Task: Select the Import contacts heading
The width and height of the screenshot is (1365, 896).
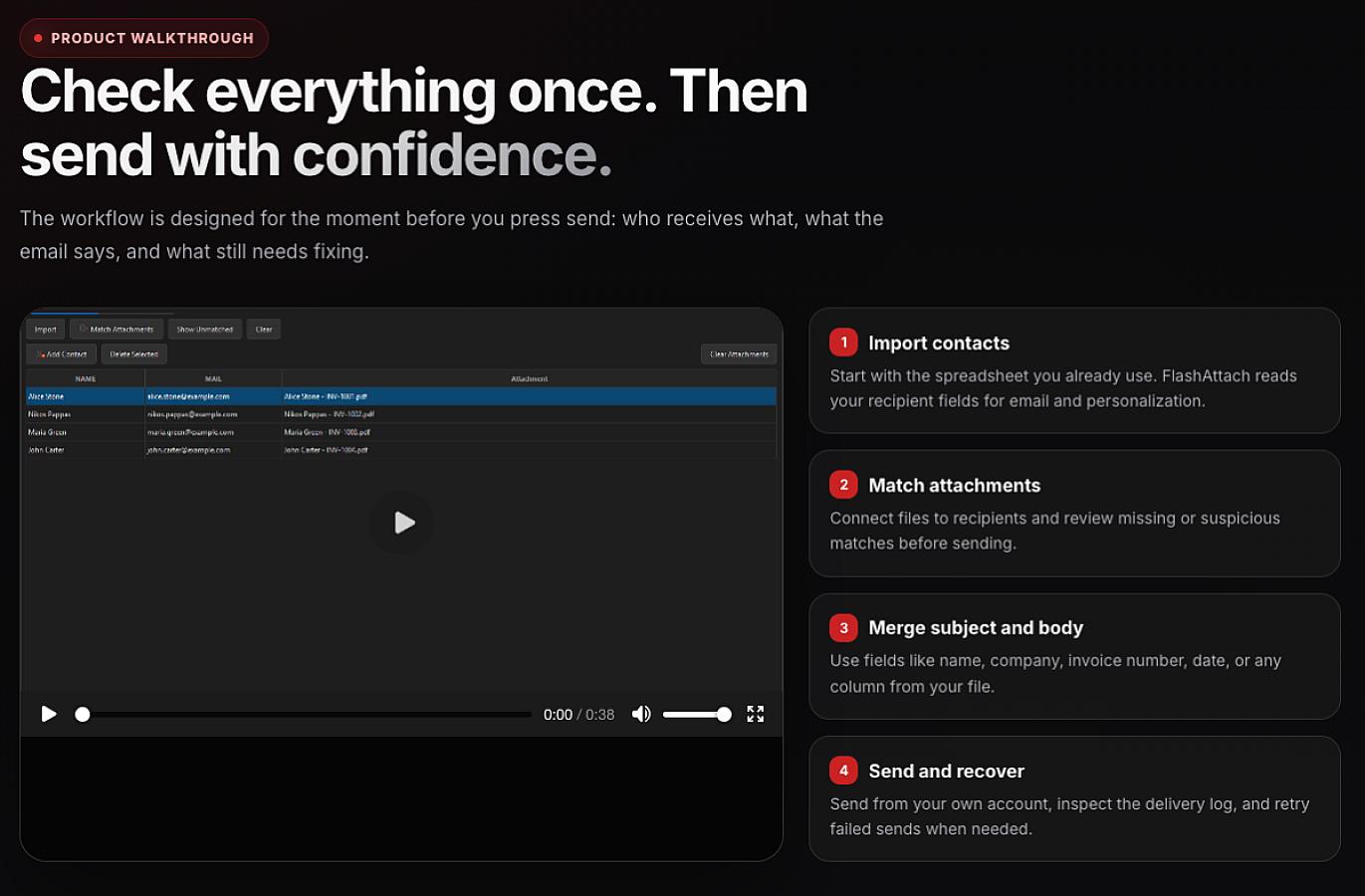Action: pos(939,343)
